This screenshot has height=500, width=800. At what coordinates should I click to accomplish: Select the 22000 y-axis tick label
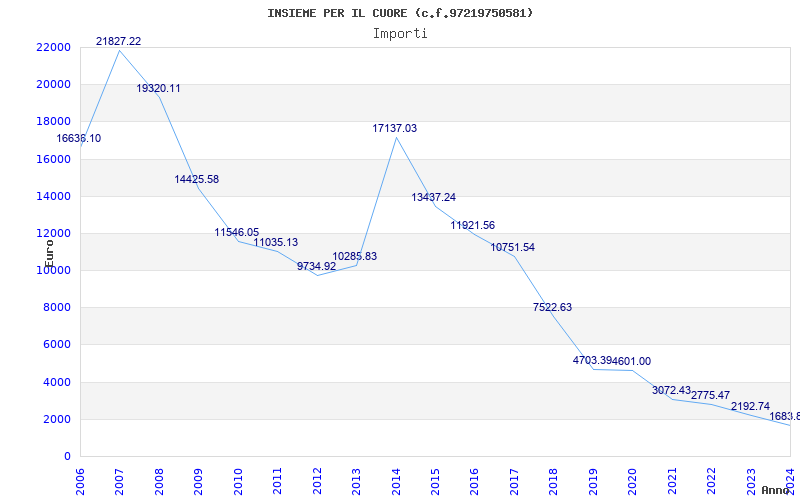pos(53,47)
